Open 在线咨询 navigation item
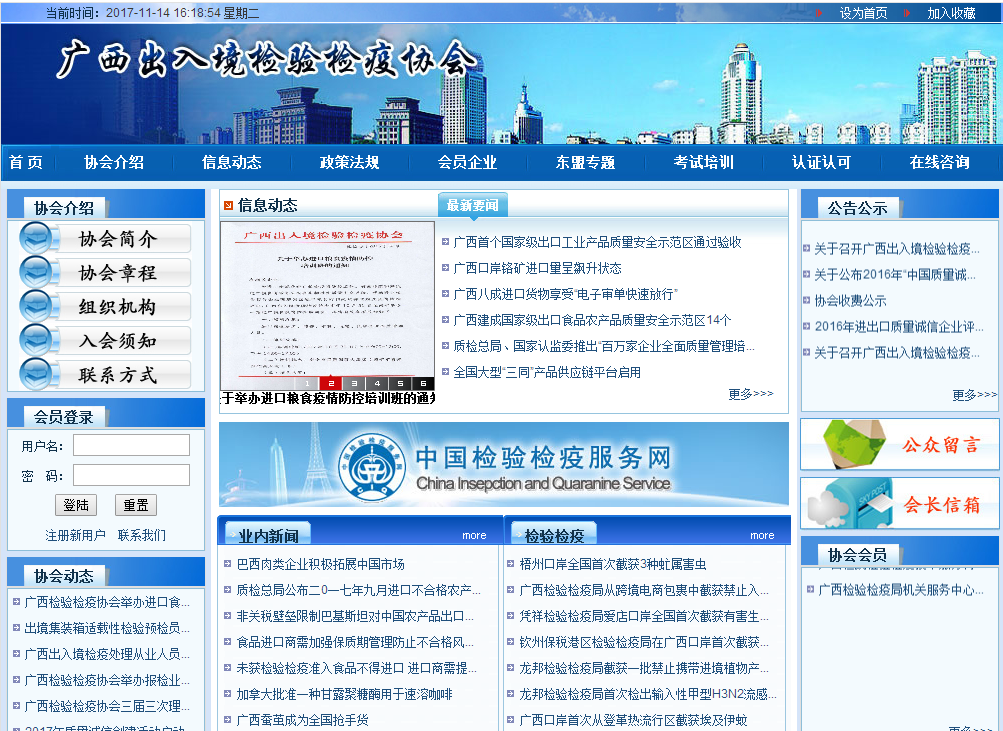 tap(939, 162)
